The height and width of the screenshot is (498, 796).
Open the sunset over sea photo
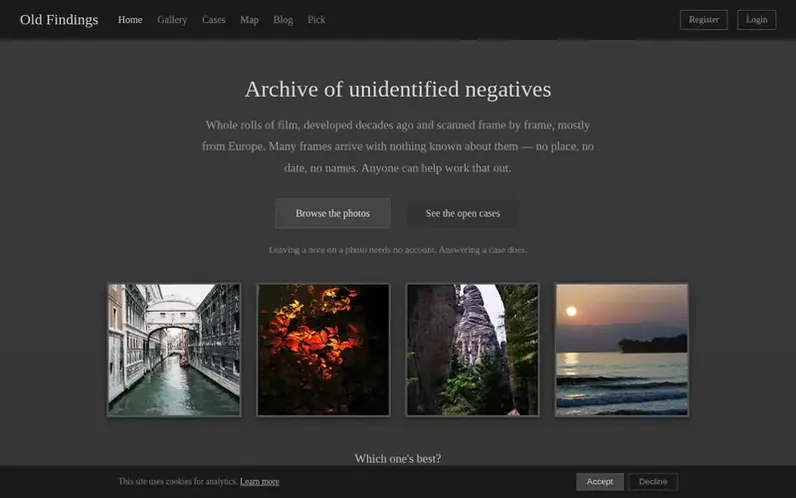(622, 350)
